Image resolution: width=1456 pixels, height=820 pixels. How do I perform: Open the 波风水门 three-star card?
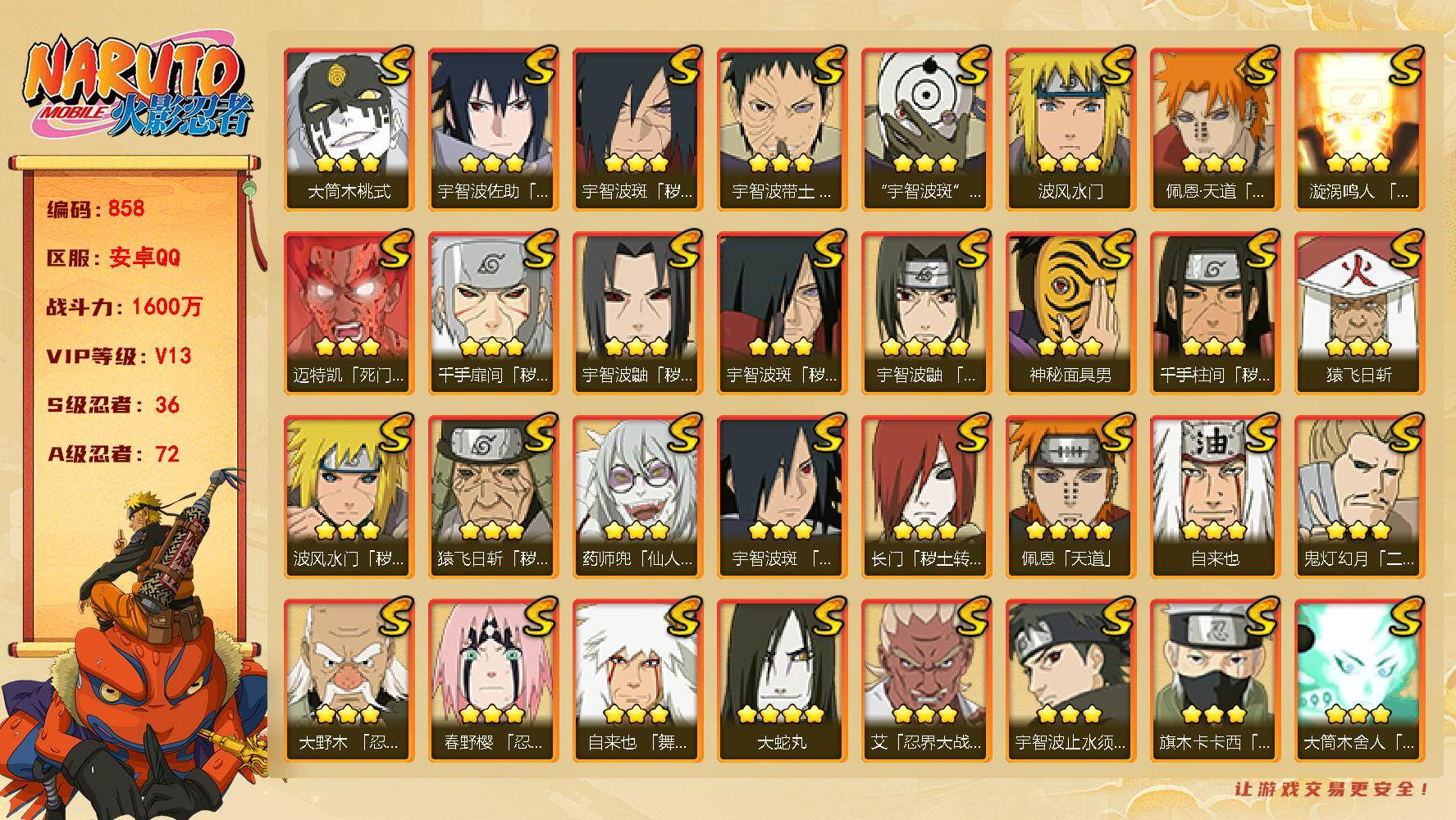[x=1070, y=129]
